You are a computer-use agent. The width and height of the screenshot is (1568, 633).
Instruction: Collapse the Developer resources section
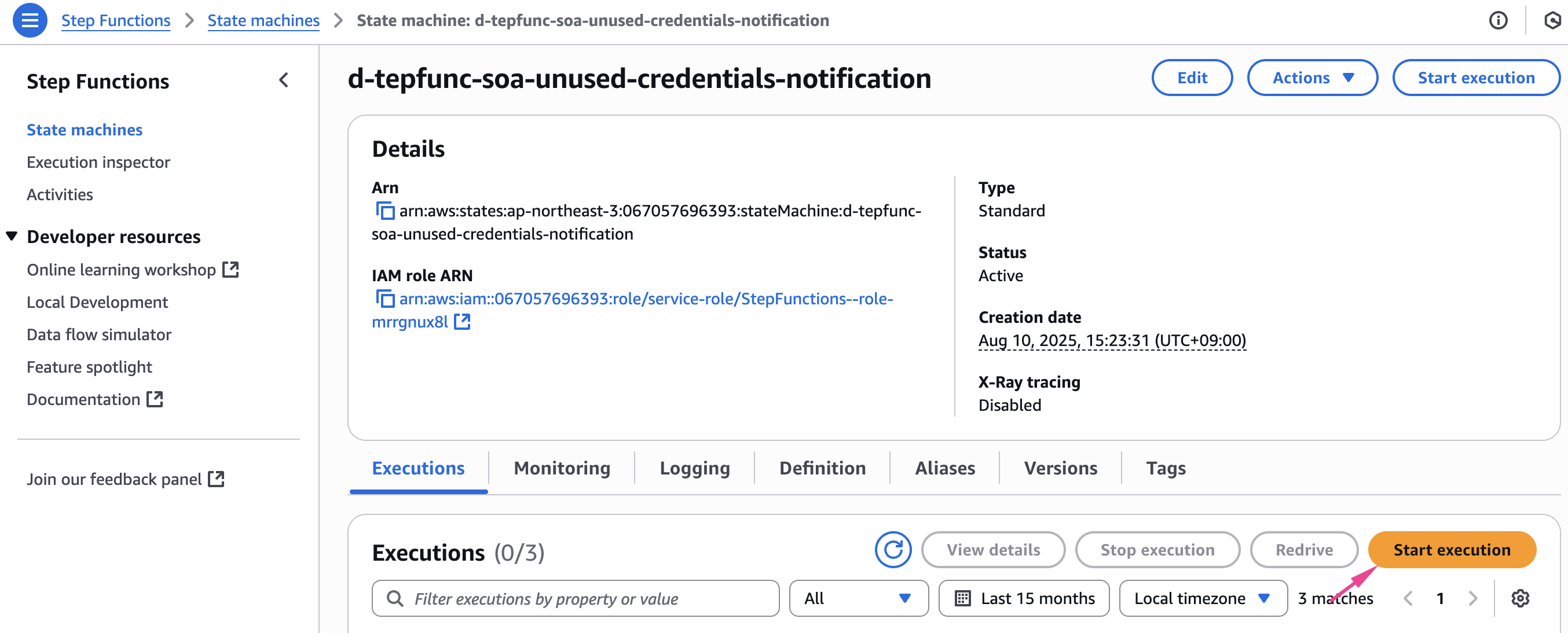pos(12,237)
